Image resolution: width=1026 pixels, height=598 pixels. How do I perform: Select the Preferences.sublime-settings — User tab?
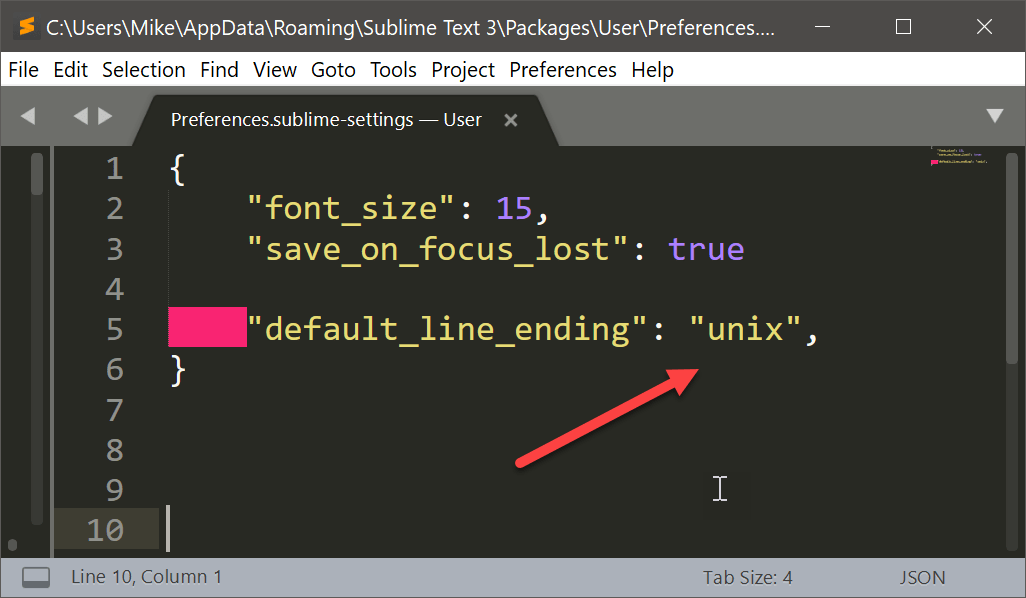point(326,120)
